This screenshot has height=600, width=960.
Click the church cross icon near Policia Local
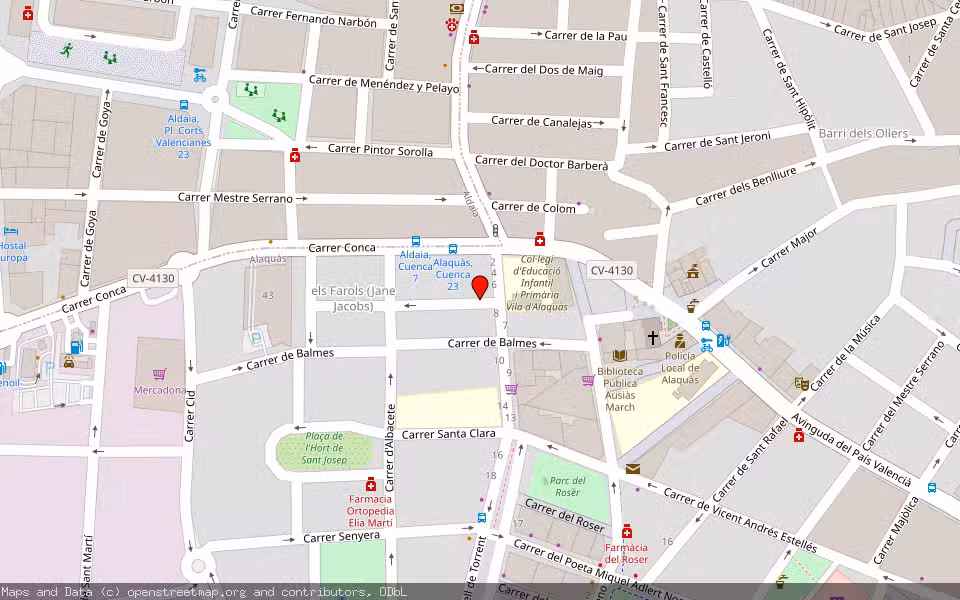[x=652, y=337]
